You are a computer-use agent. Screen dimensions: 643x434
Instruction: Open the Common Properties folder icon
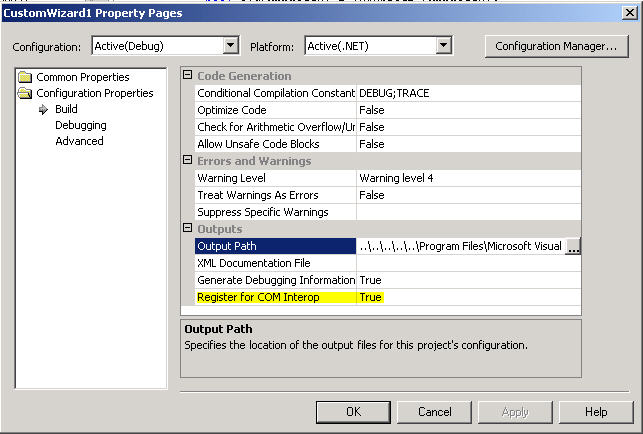coord(25,77)
